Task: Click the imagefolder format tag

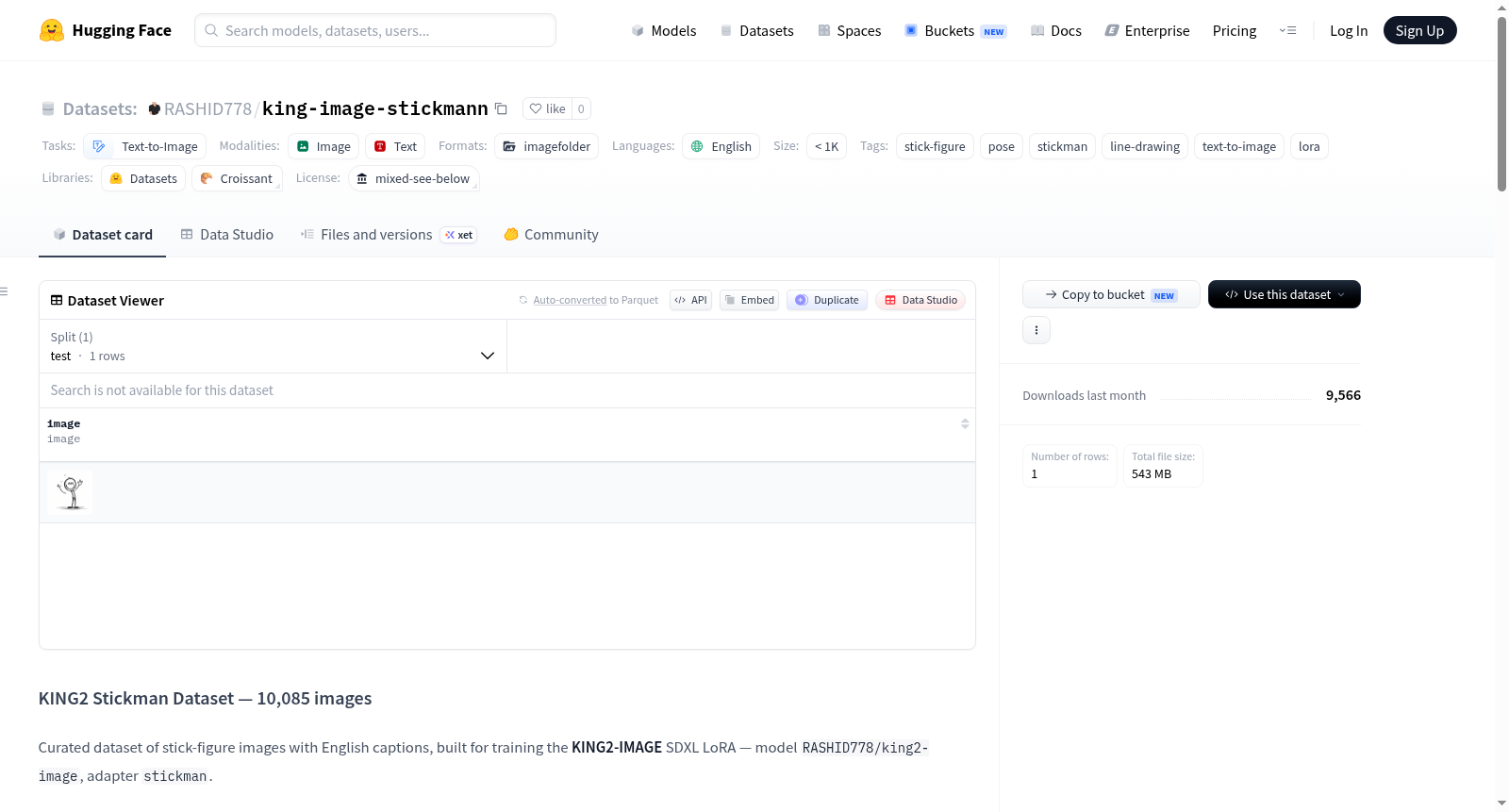Action: click(x=547, y=146)
